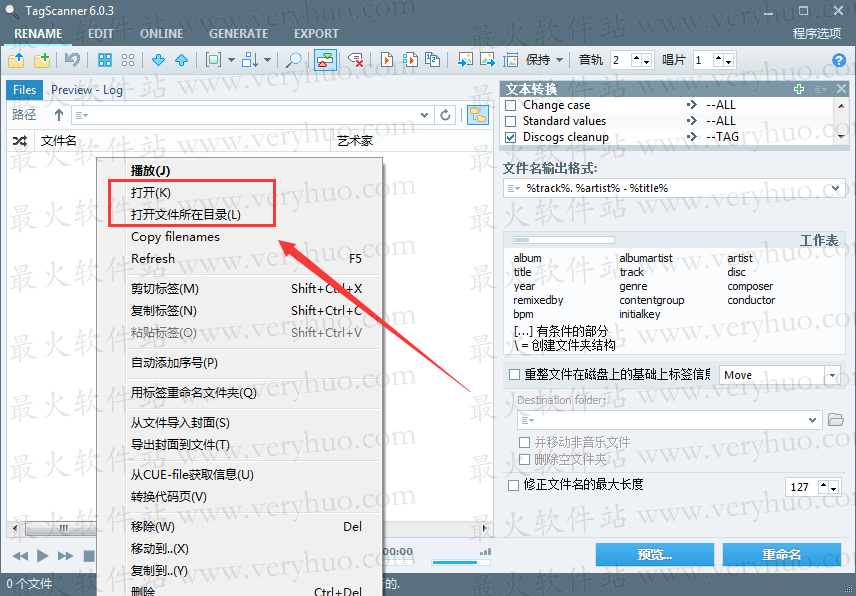Close the 文本转换 panel with X icon
856x596 pixels.
click(841, 88)
